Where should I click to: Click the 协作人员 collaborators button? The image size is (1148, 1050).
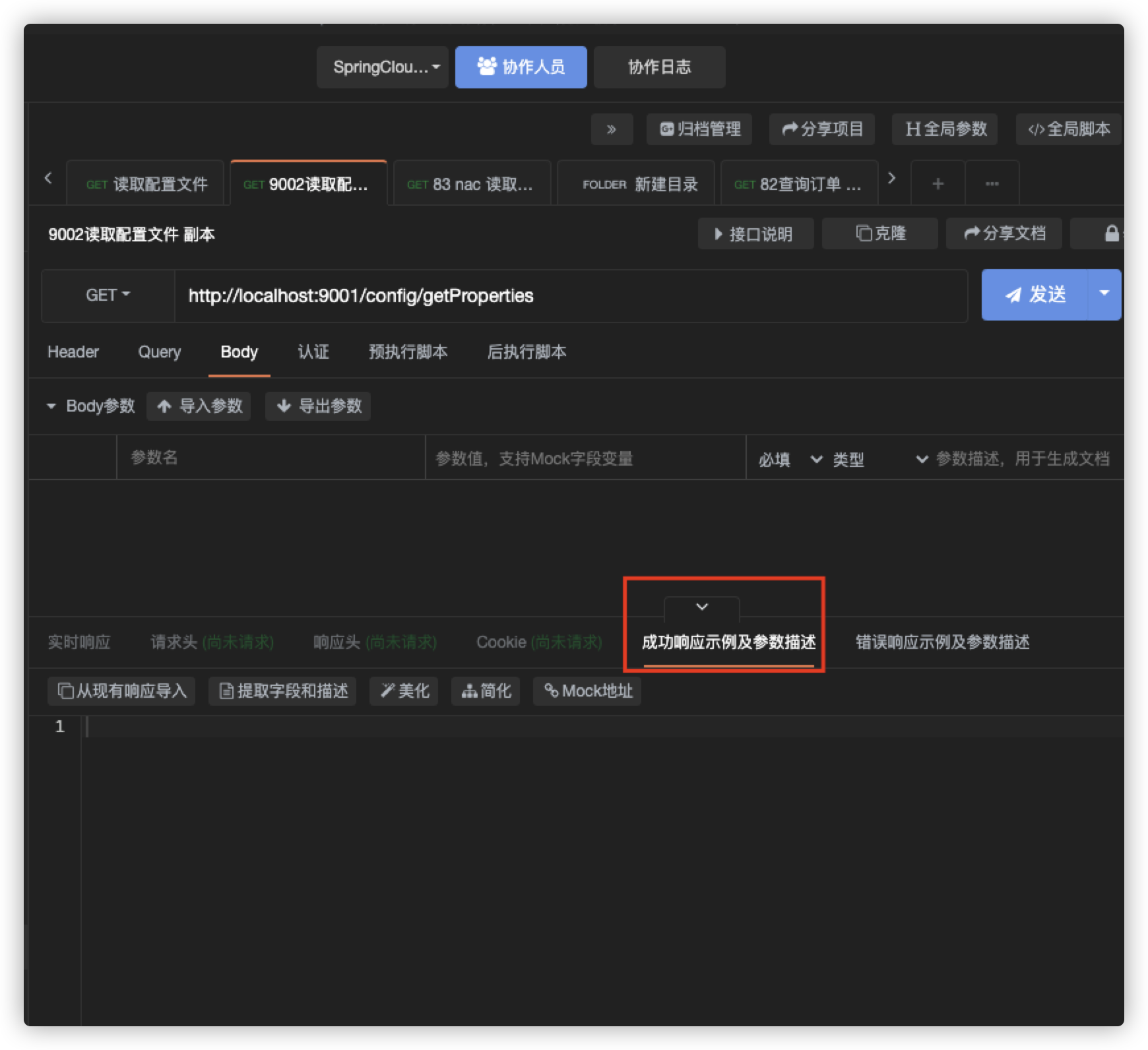[521, 67]
